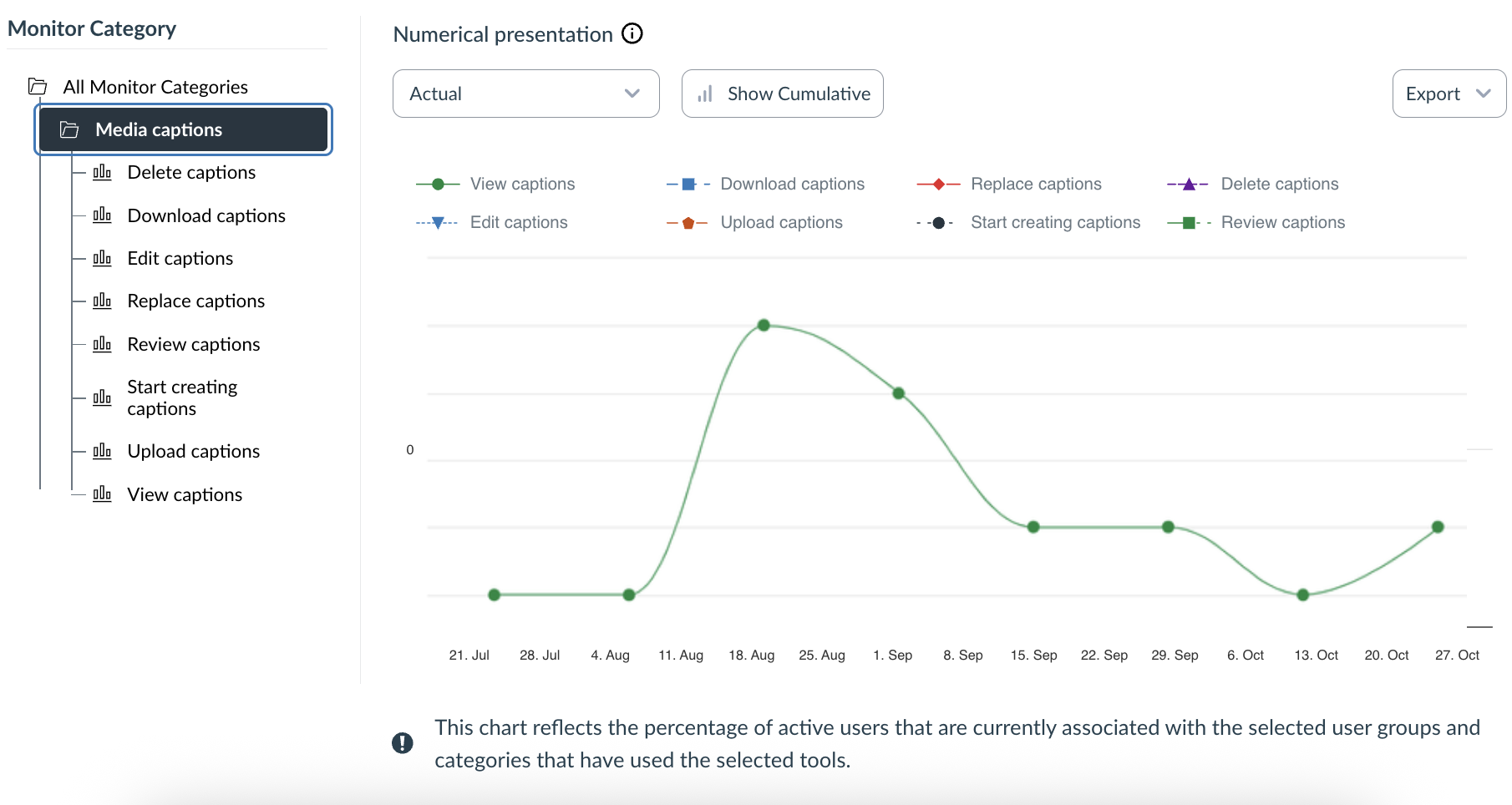The height and width of the screenshot is (805, 1512).
Task: Click the chart icon next to View captions
Action: click(x=102, y=494)
